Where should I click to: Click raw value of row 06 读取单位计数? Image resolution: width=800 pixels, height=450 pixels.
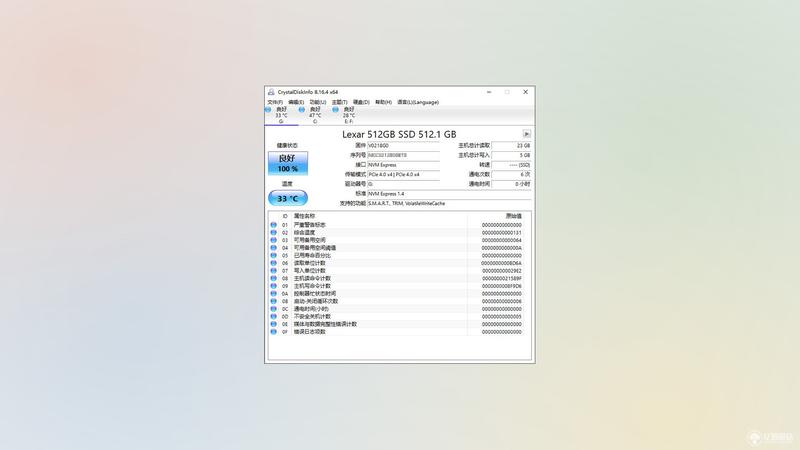(x=502, y=263)
